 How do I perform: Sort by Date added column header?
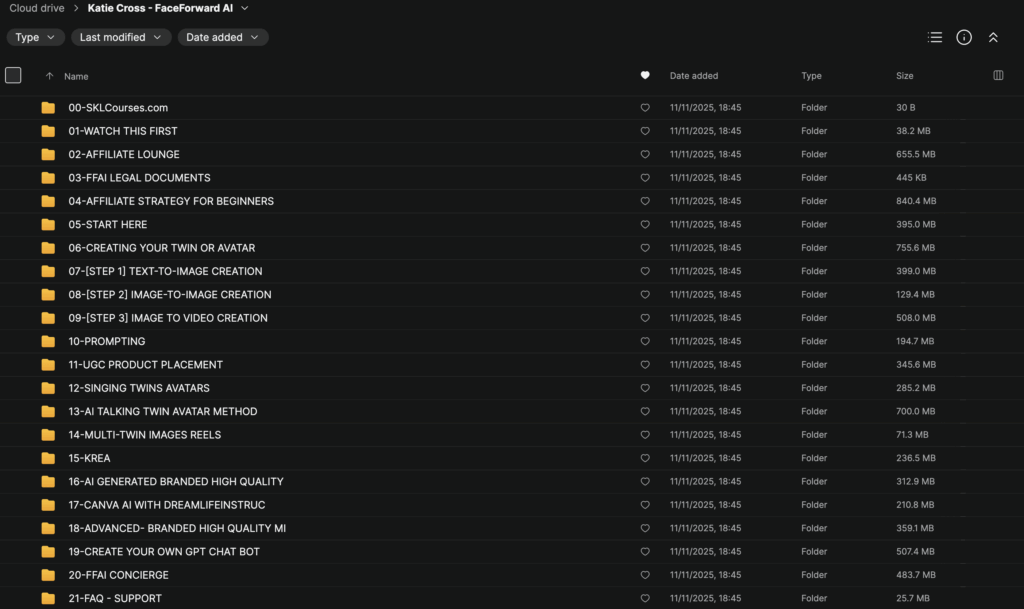tap(694, 76)
